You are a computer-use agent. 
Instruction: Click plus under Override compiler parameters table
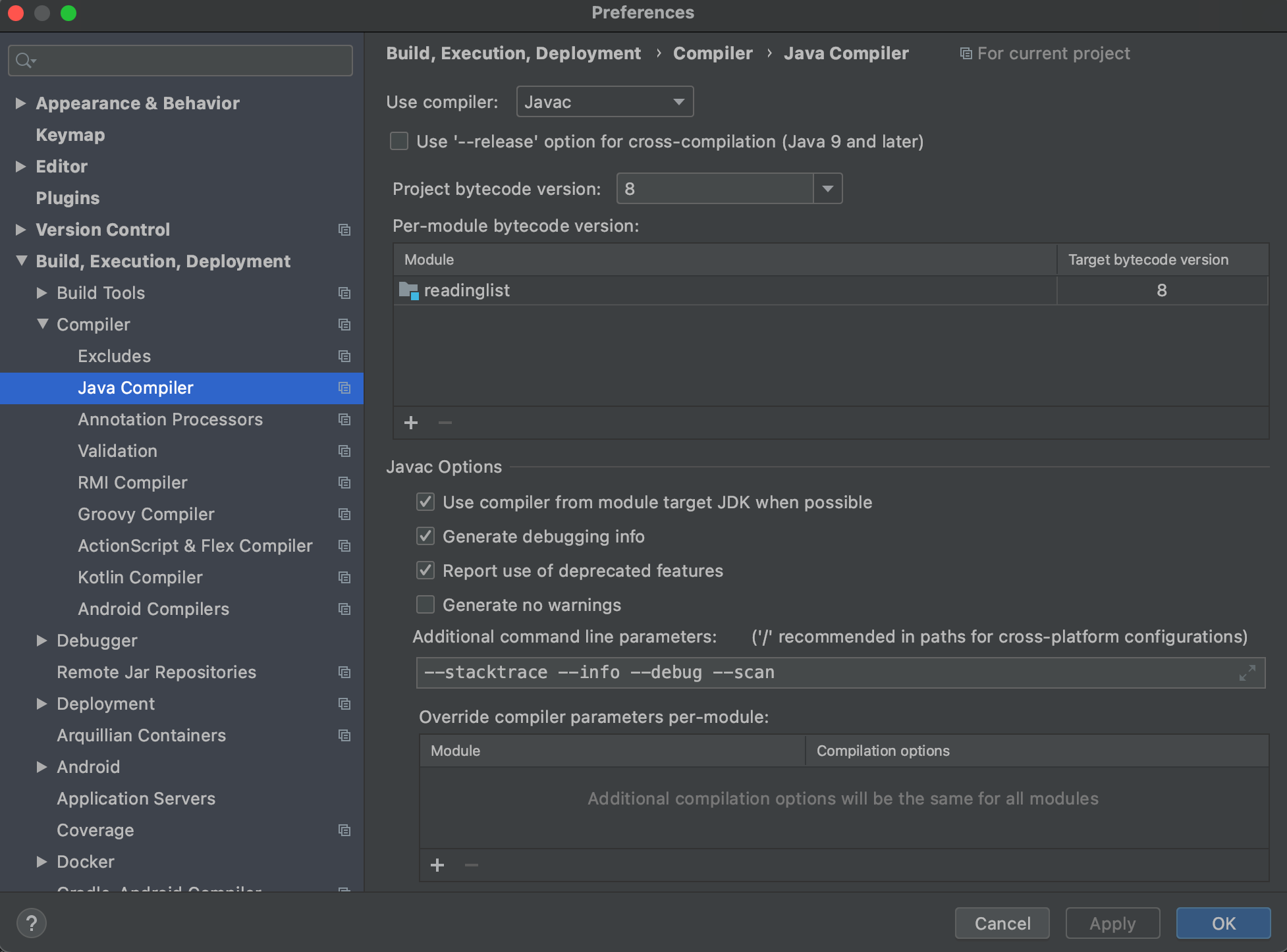(437, 865)
